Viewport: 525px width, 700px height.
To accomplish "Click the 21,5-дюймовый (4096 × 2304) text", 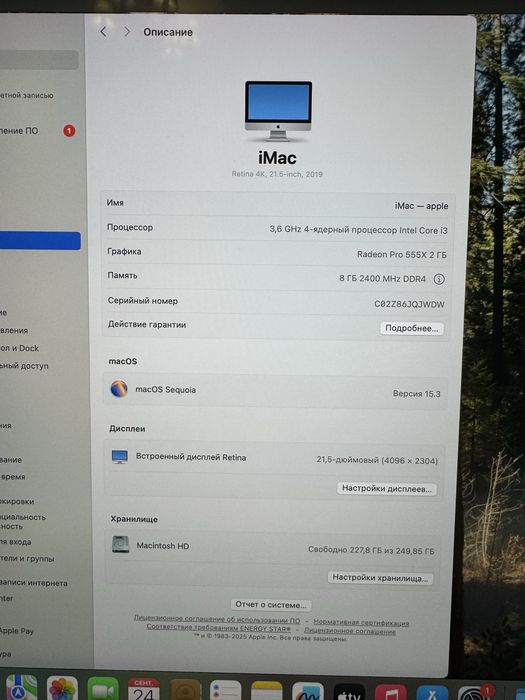I will click(x=377, y=460).
